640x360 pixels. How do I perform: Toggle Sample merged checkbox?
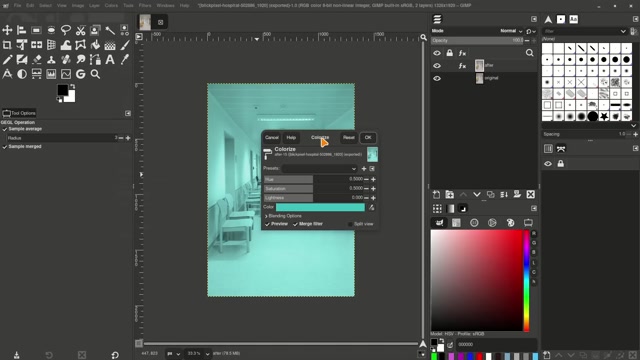coord(5,147)
